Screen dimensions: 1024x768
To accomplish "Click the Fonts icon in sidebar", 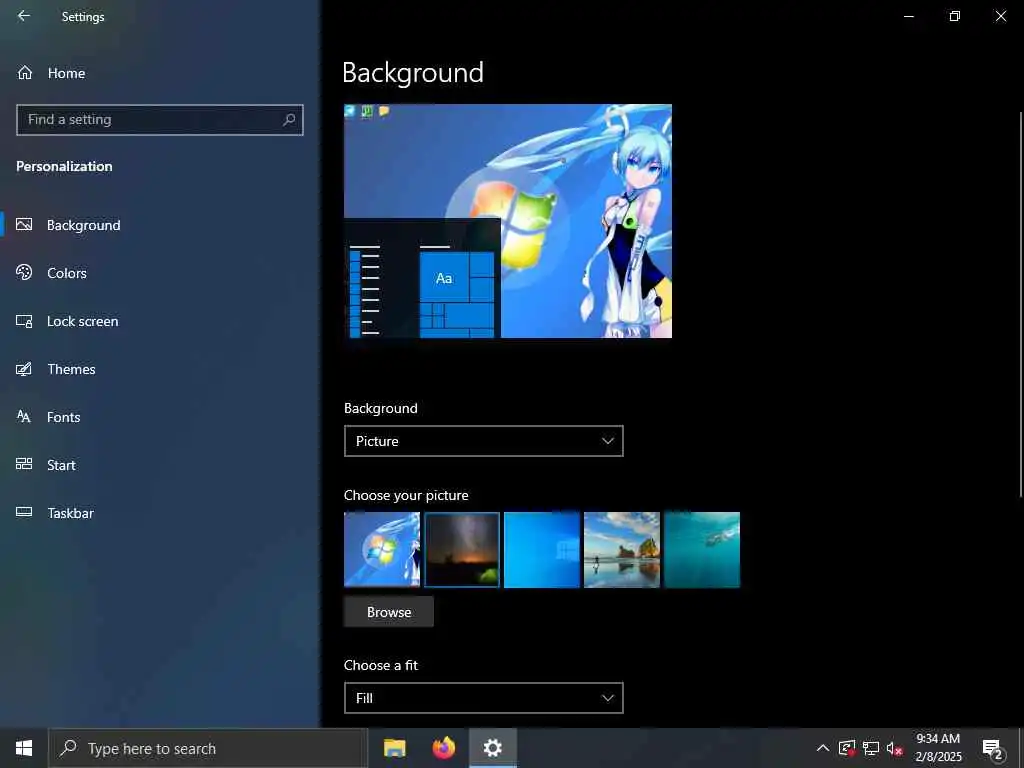I will (24, 417).
